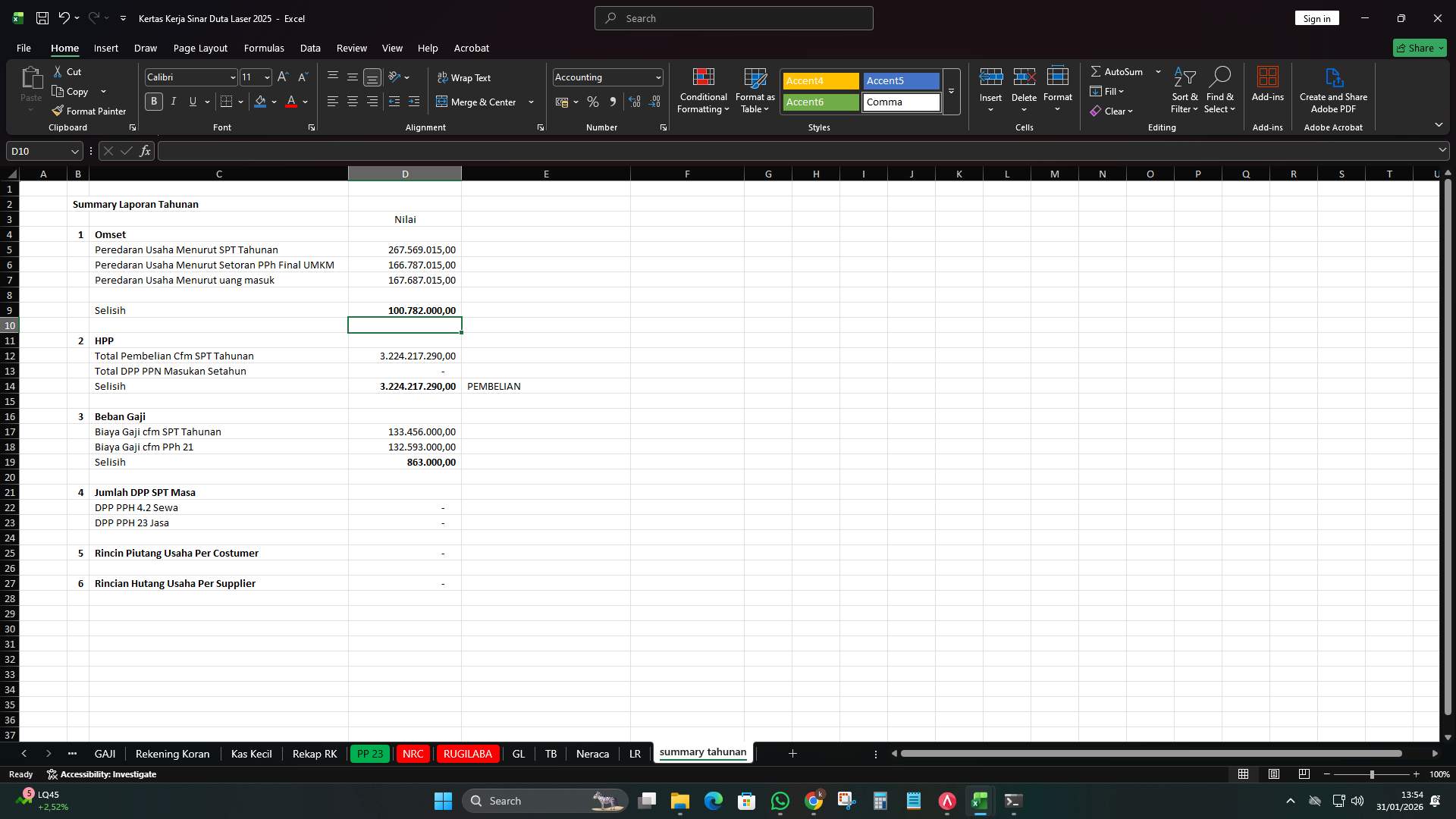Image resolution: width=1456 pixels, height=819 pixels.
Task: Open the Neraca sheet tab
Action: click(x=592, y=753)
